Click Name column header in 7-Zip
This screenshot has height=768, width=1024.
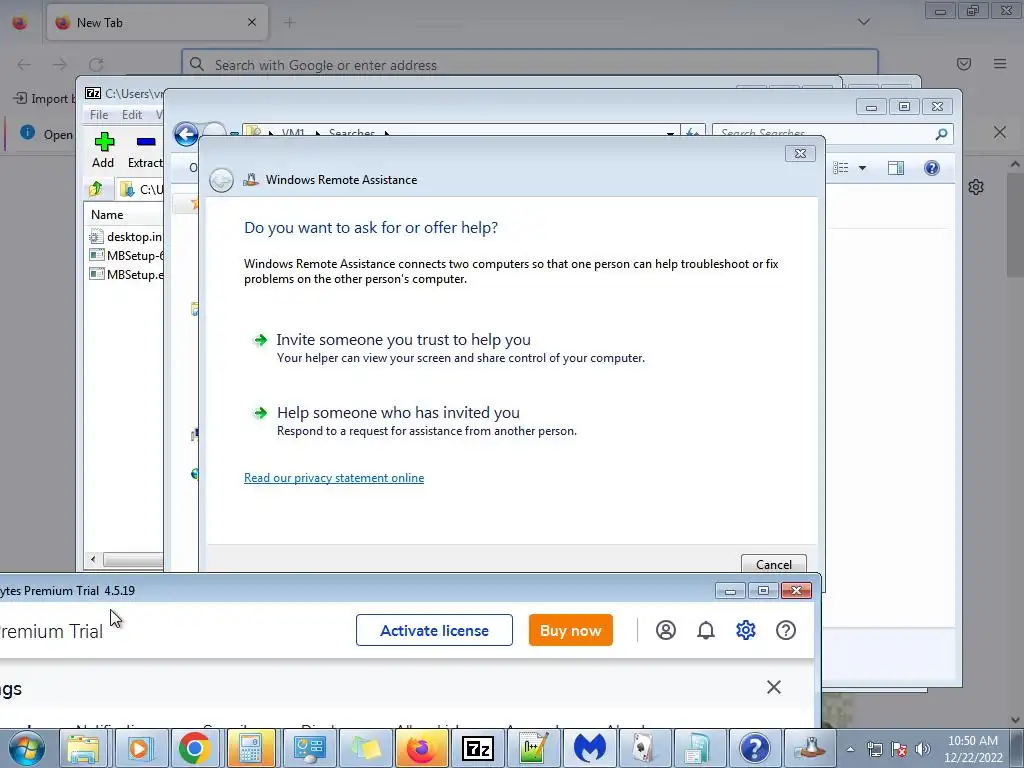(x=107, y=215)
